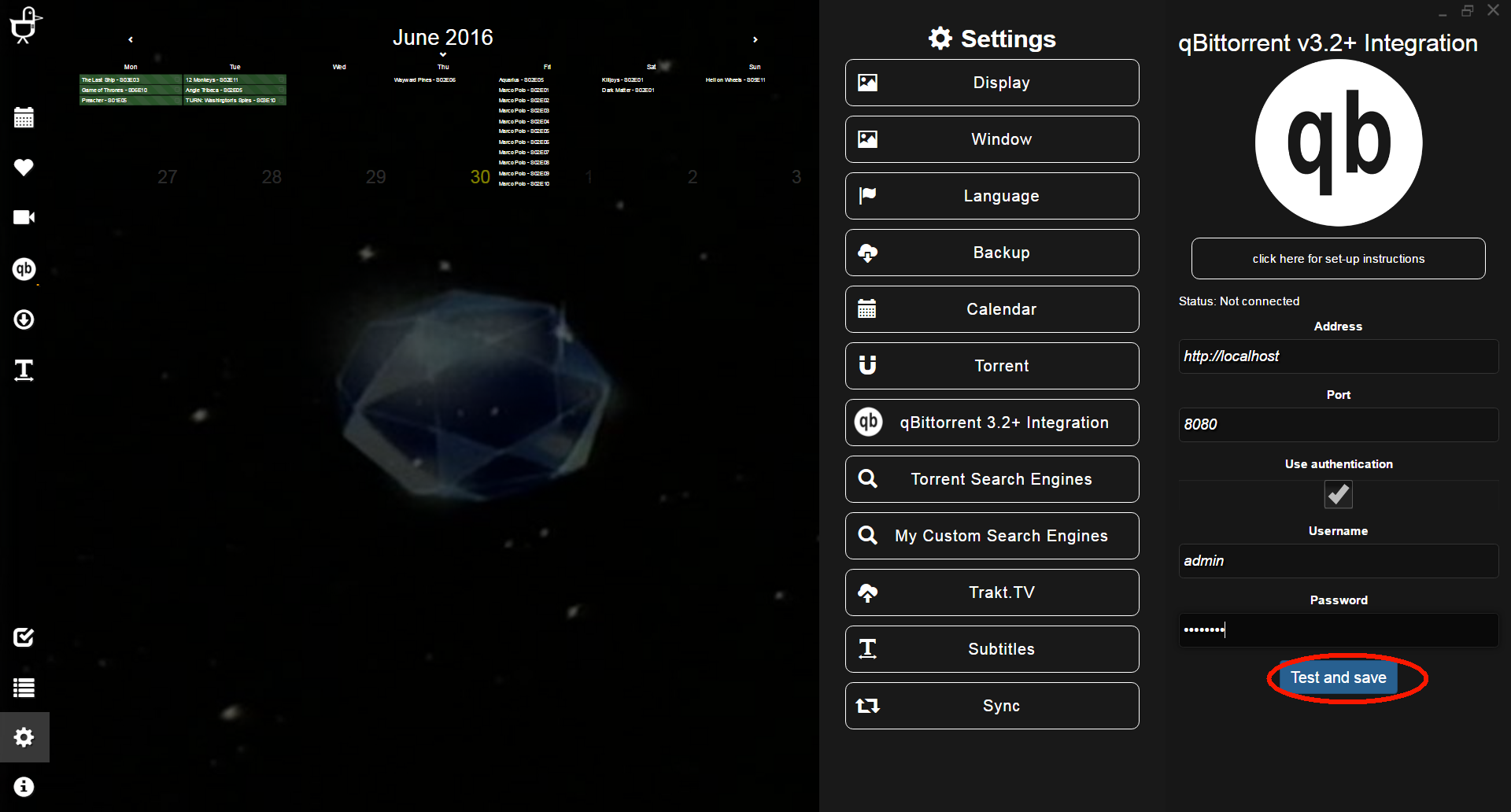Click Marco Polo S02E05 episode
Screen dimensions: 1511x812
(524, 131)
